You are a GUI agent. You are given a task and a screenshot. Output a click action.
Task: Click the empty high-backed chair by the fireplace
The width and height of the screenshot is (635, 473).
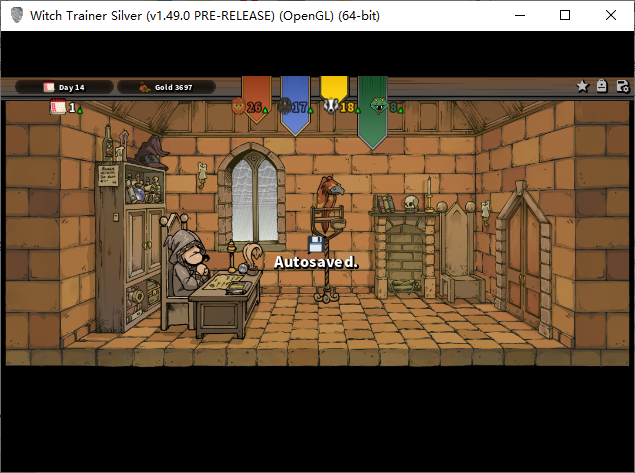[x=460, y=252]
